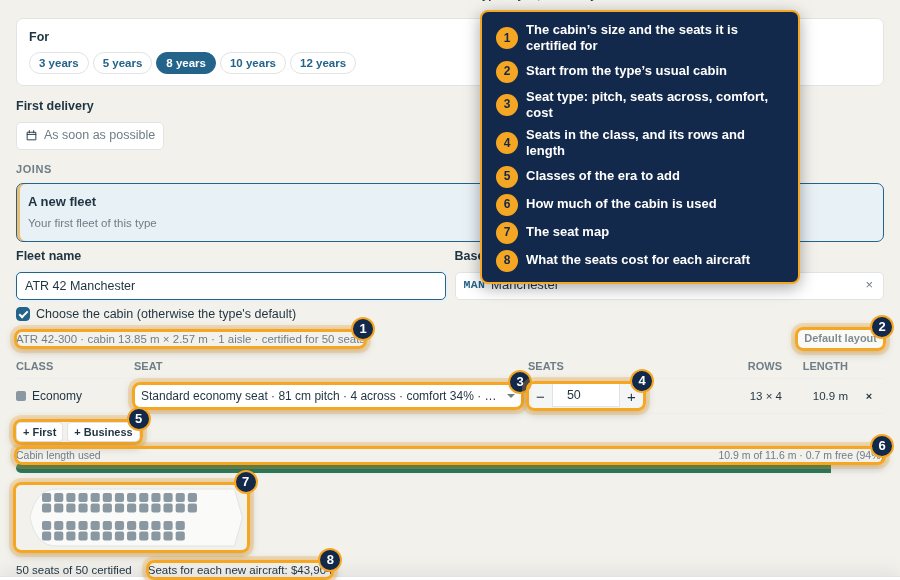Click the Default layout button
This screenshot has width=900, height=580.
coord(840,339)
